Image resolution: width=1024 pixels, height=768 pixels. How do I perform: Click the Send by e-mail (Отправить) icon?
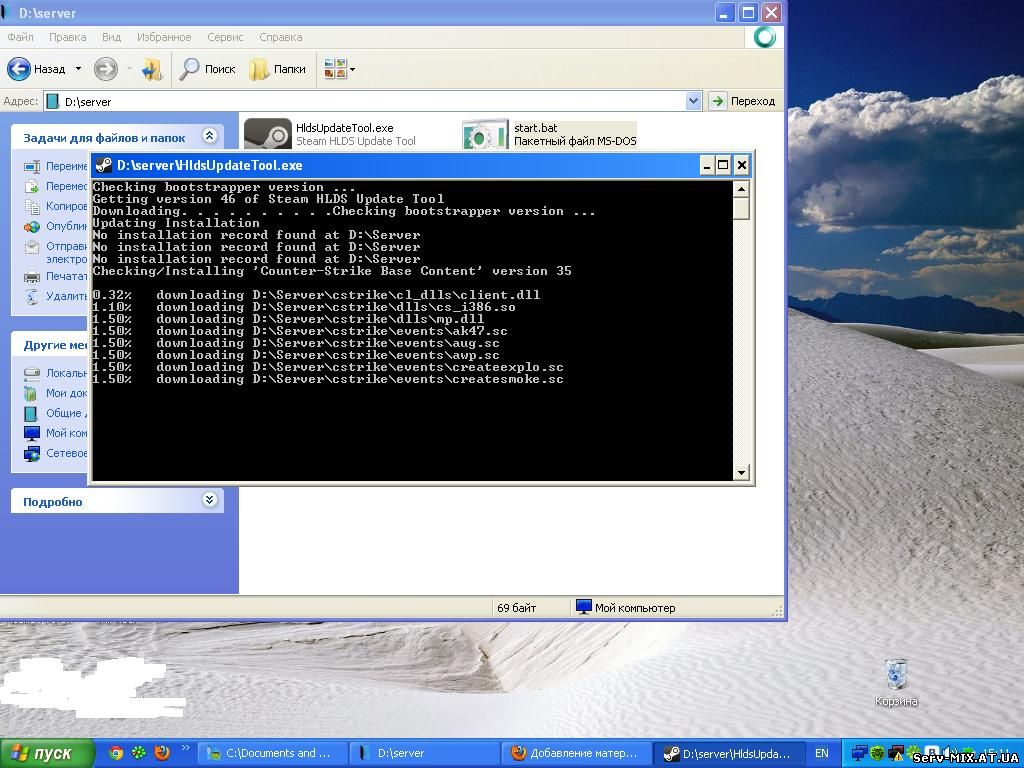(31, 247)
